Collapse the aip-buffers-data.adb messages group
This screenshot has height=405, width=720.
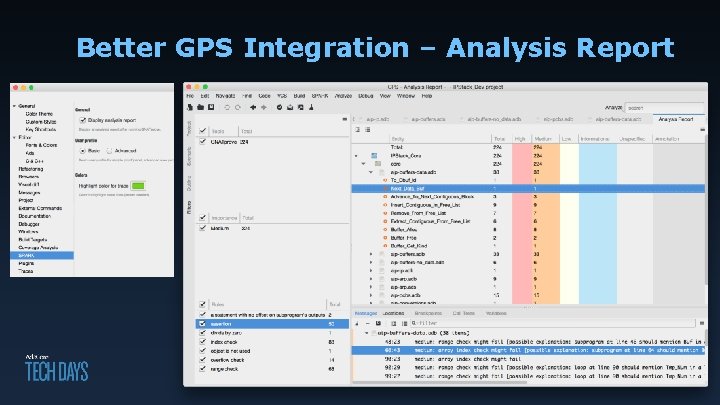point(367,333)
